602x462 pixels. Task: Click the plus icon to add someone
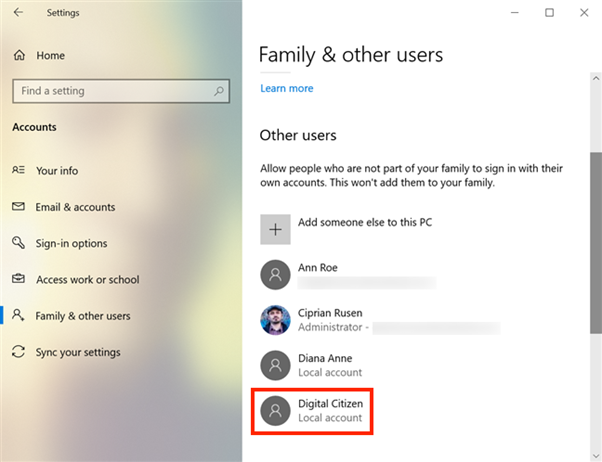[x=275, y=229]
